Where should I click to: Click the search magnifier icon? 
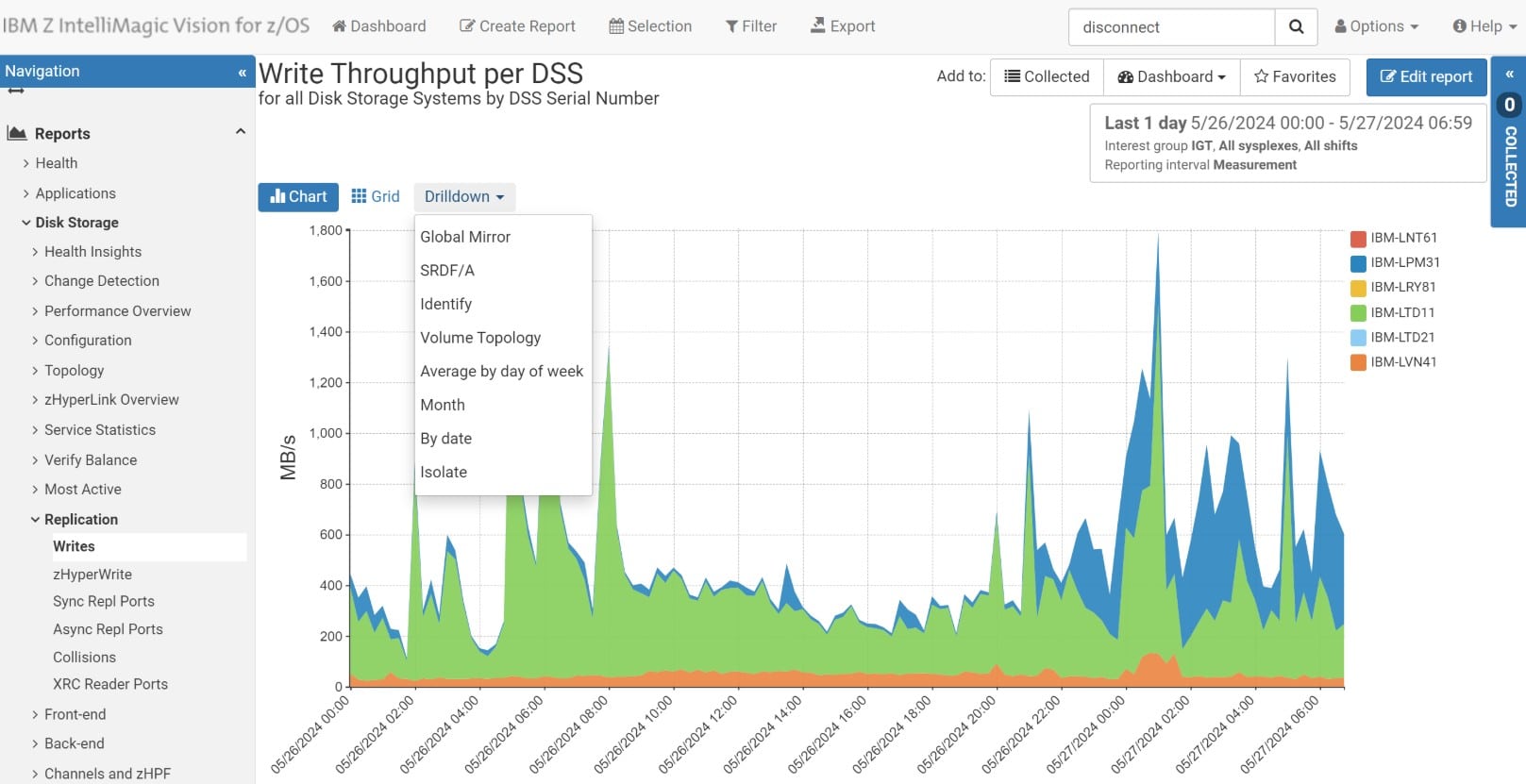(x=1297, y=27)
